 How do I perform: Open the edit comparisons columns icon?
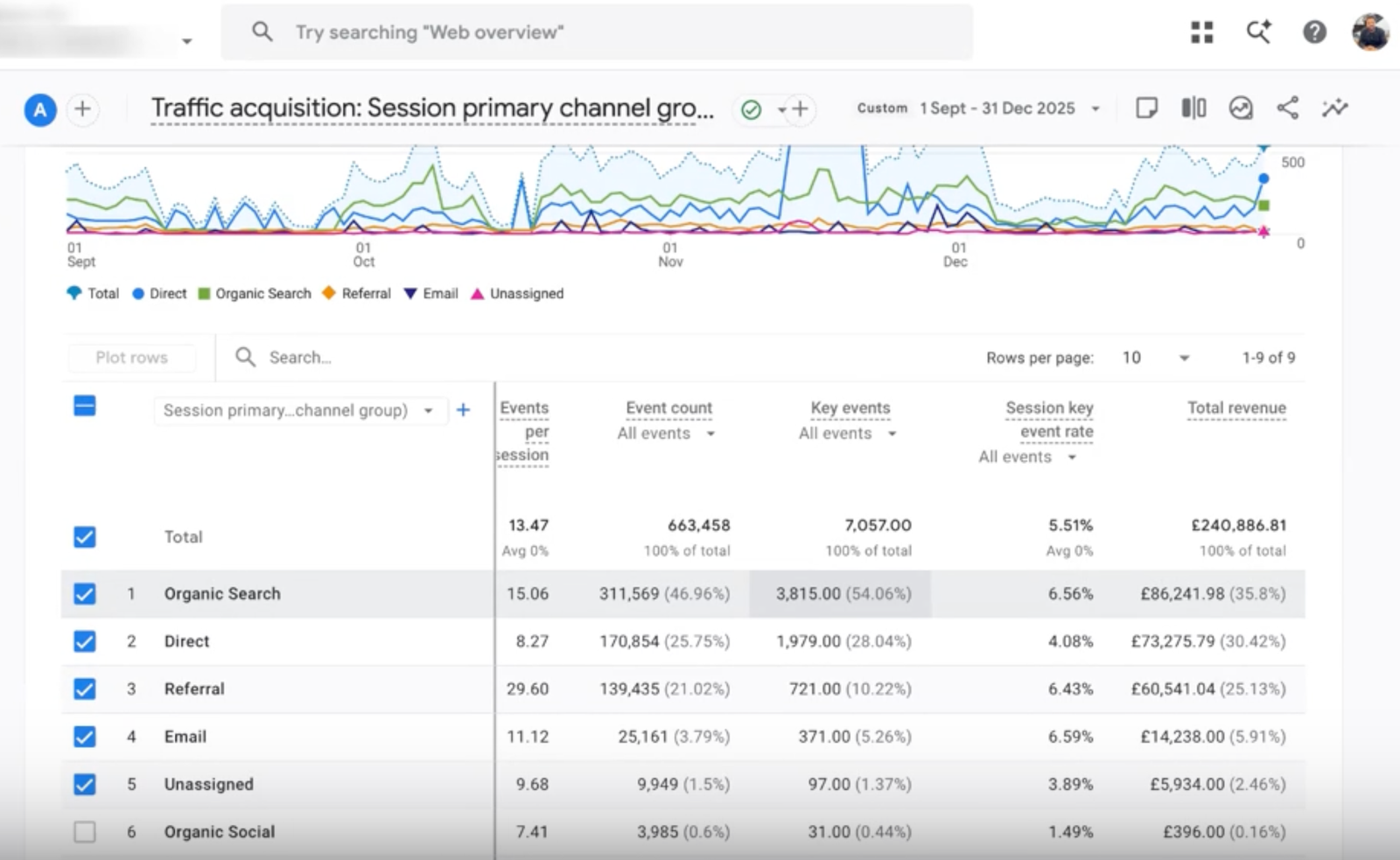click(1193, 108)
